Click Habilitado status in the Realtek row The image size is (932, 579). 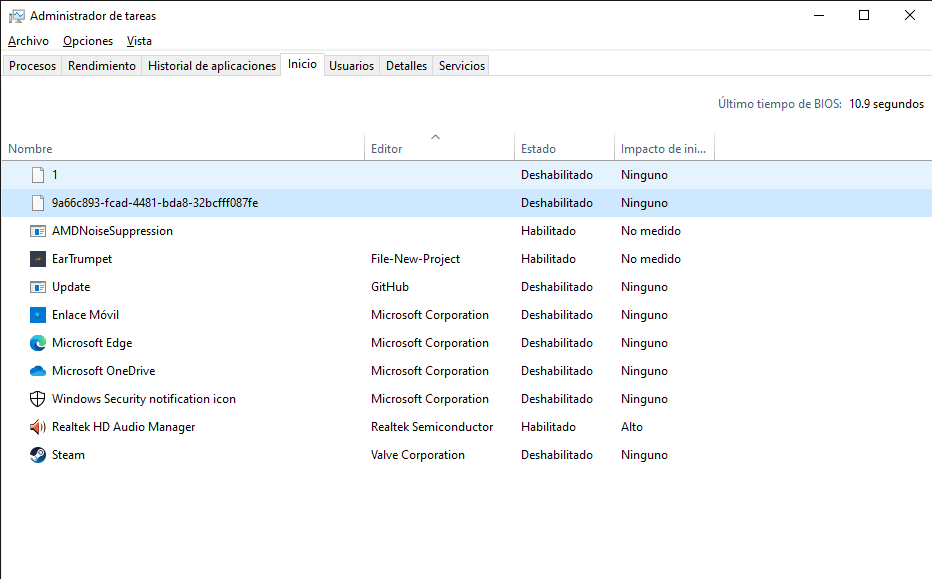click(x=549, y=427)
